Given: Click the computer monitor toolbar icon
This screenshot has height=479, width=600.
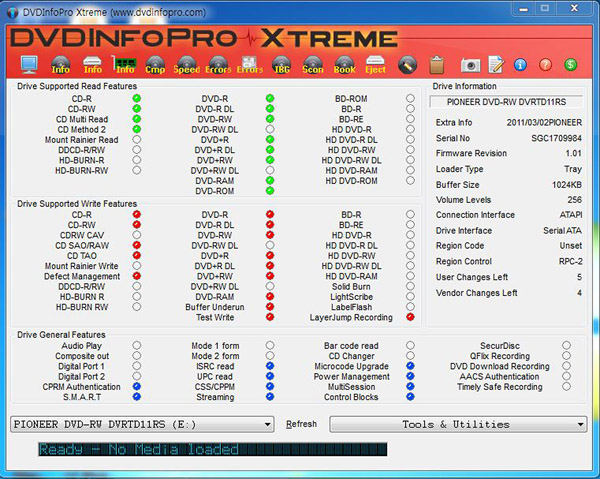Looking at the screenshot, I should point(29,65).
